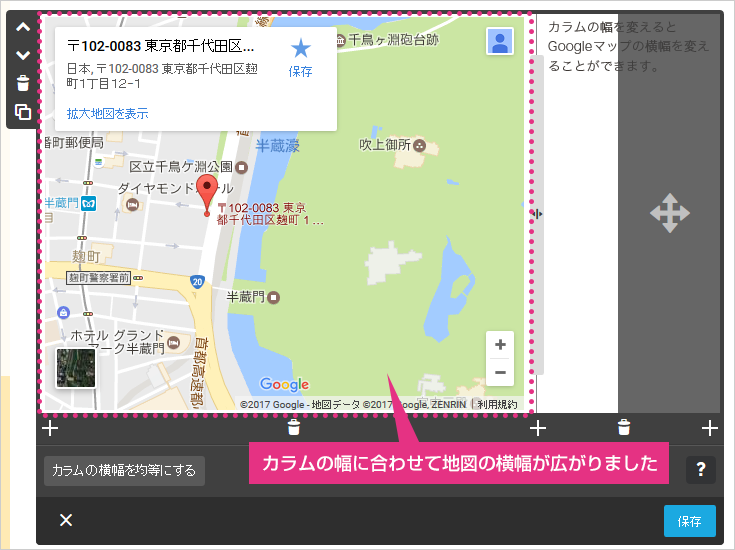
Task: Click the route 20 highway shield
Action: coord(197,281)
